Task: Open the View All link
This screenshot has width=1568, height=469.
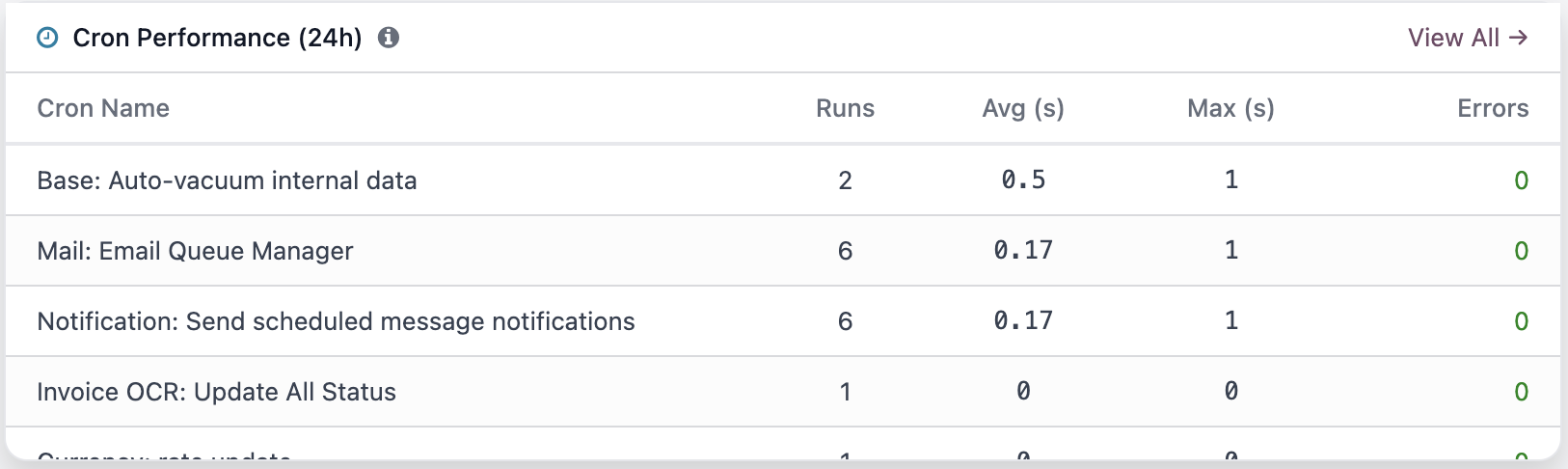Action: tap(1469, 38)
